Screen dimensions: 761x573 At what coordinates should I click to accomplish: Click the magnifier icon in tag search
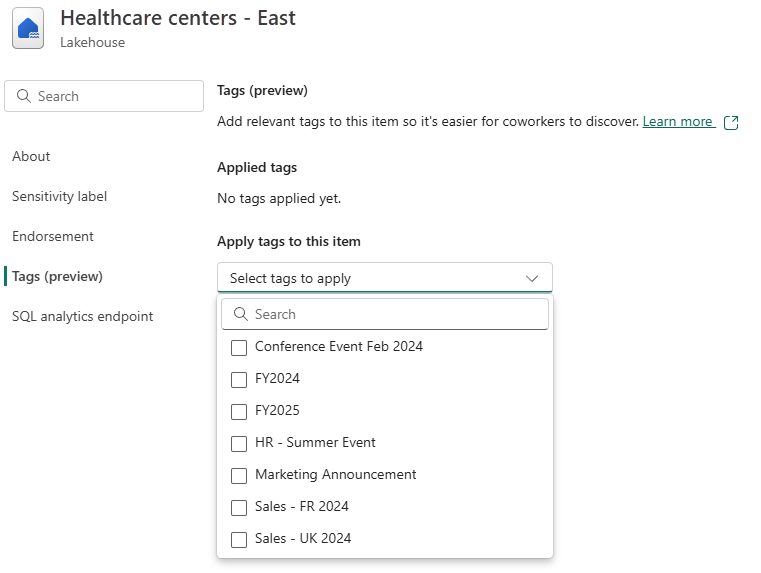pos(240,314)
